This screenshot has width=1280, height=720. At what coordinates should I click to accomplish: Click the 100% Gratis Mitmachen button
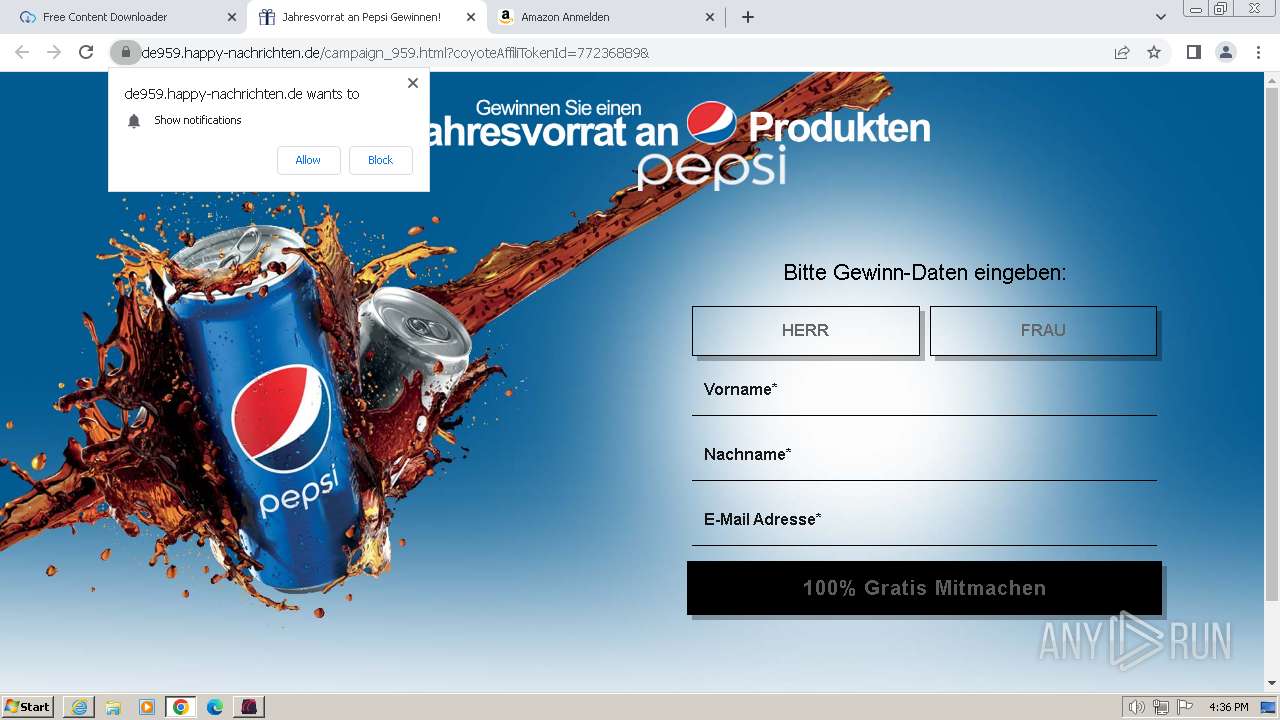924,588
